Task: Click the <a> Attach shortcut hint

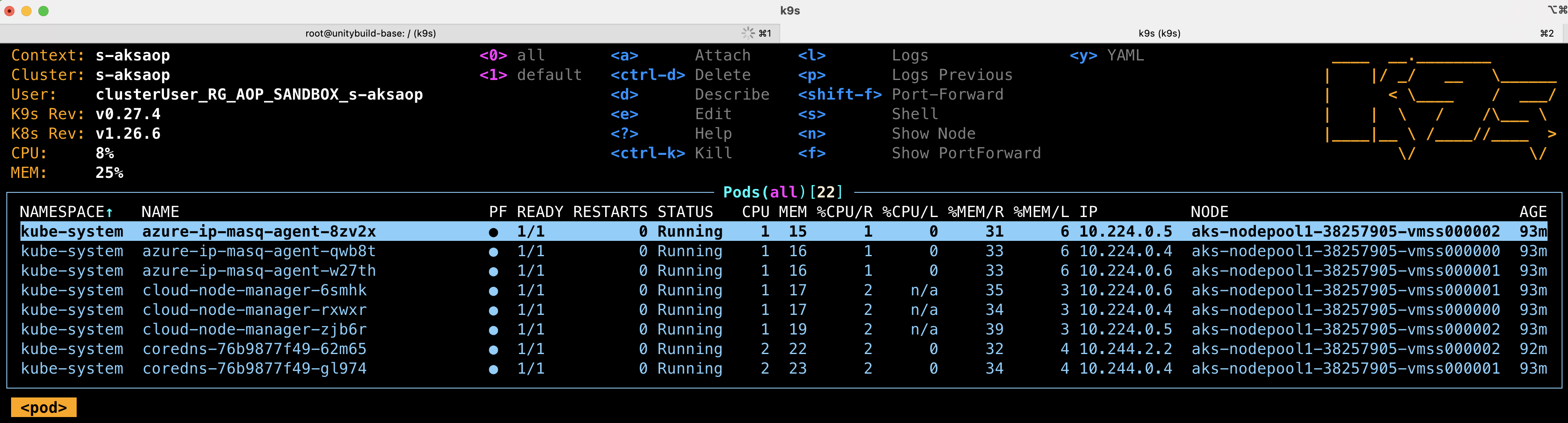Action: (681, 55)
